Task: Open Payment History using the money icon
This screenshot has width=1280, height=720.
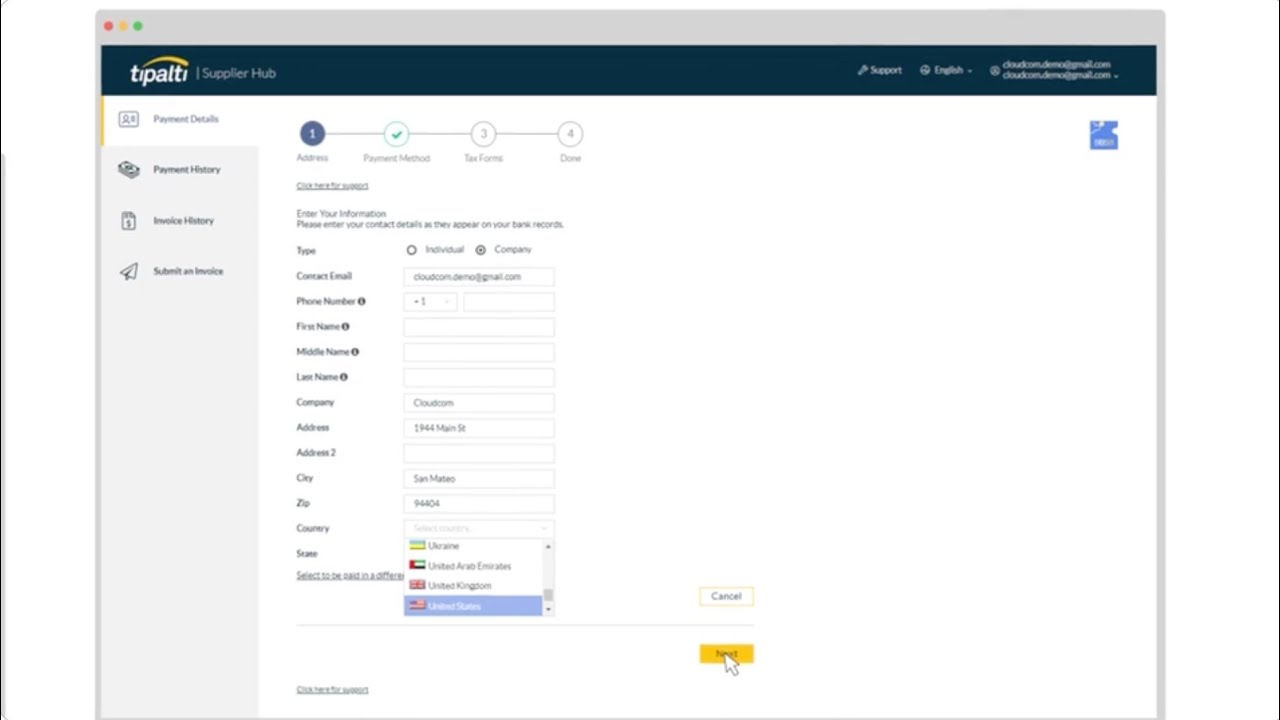Action: (x=128, y=169)
